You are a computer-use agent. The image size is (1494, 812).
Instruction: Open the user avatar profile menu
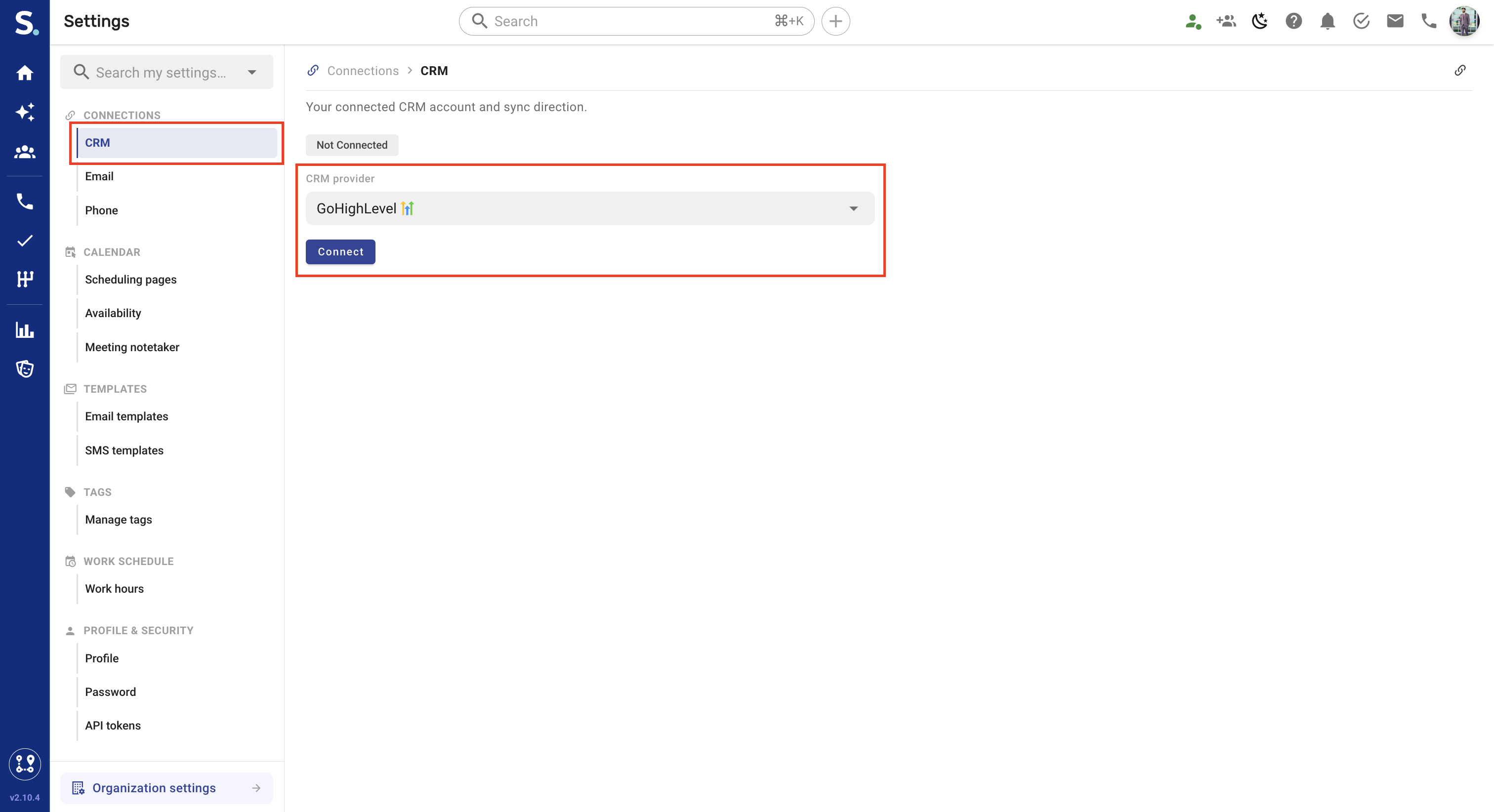[x=1464, y=21]
